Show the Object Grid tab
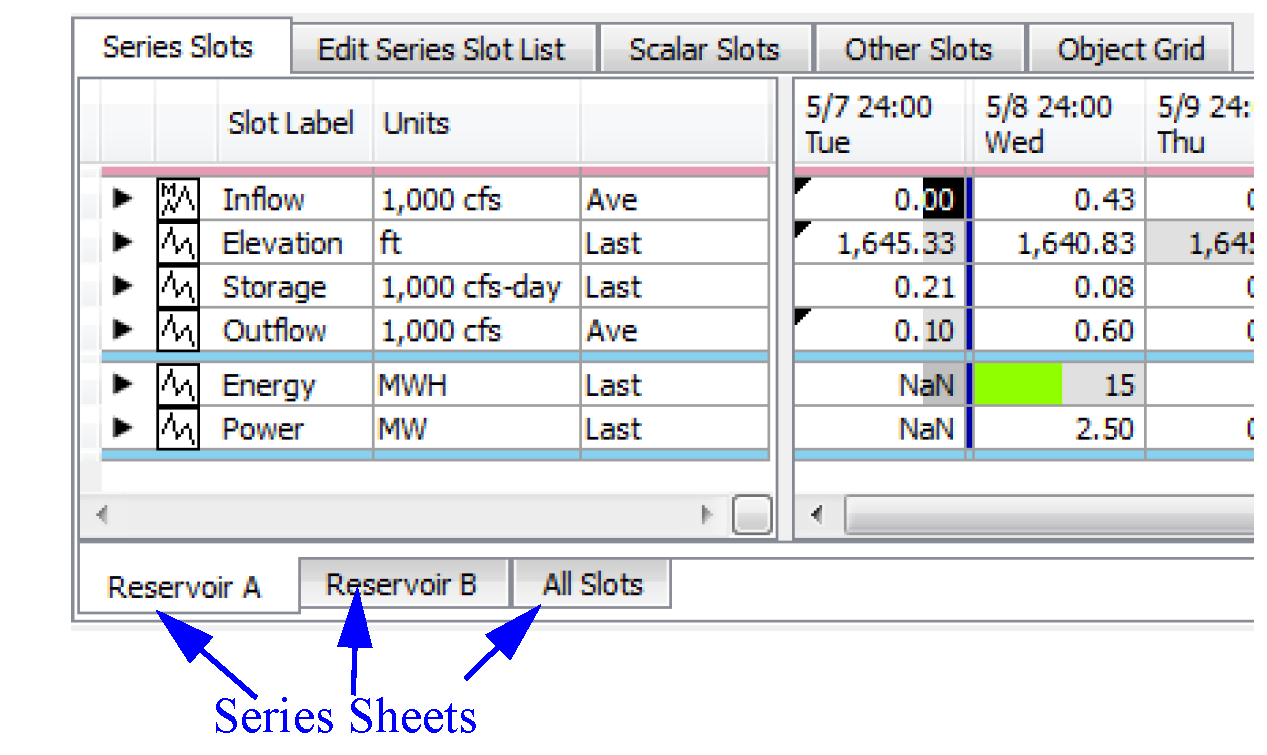This screenshot has width=1267, height=755. [x=1131, y=49]
